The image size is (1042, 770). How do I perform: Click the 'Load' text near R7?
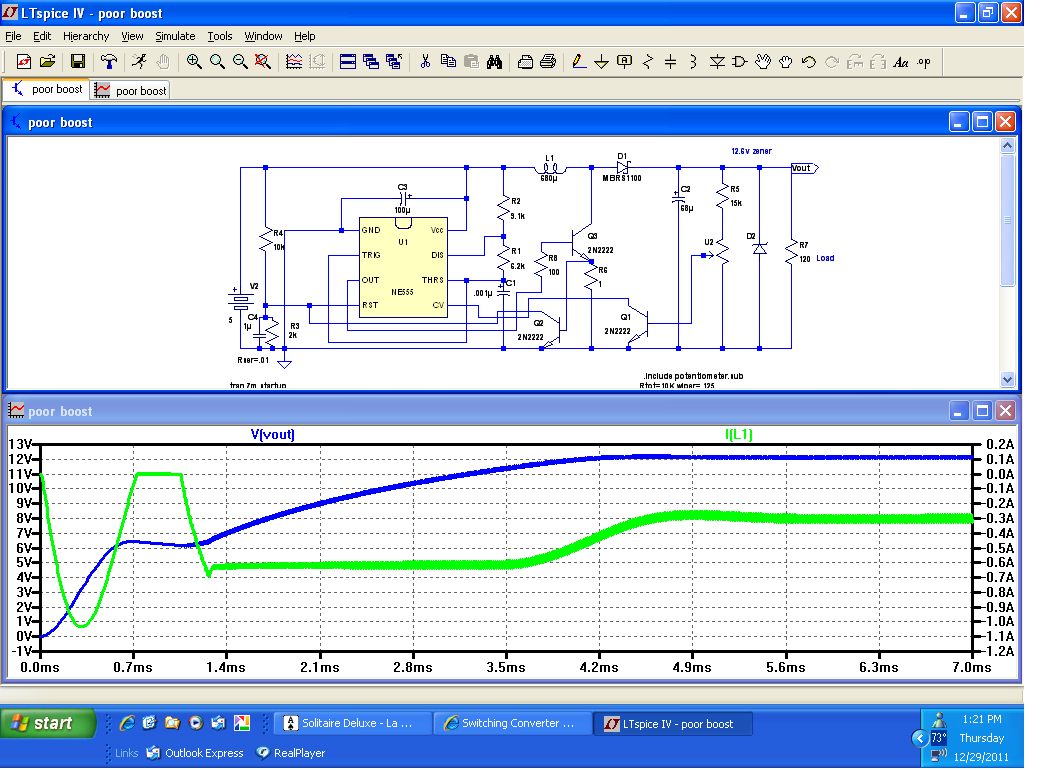(825, 258)
